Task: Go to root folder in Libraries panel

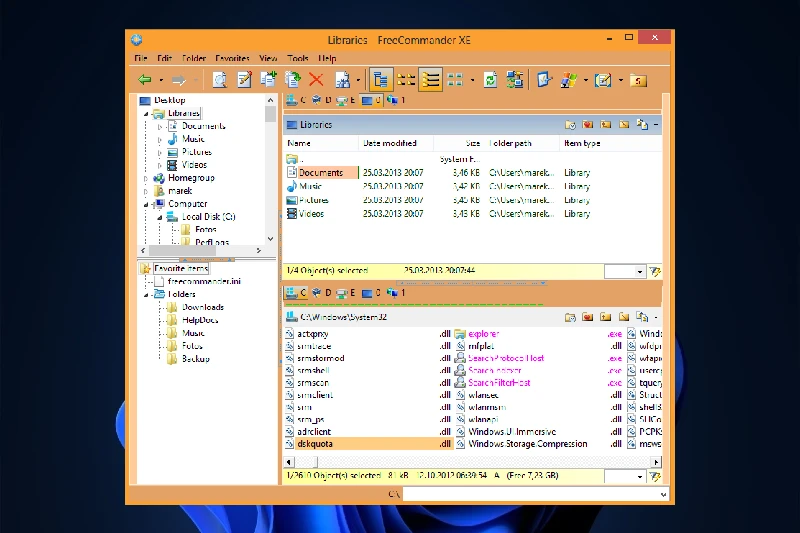Action: coord(624,124)
